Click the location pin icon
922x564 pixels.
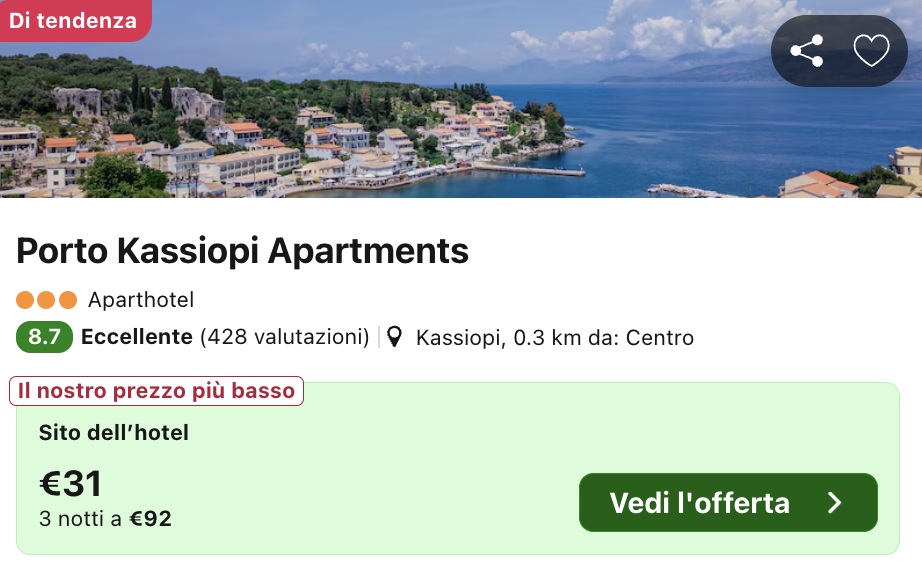[395, 337]
